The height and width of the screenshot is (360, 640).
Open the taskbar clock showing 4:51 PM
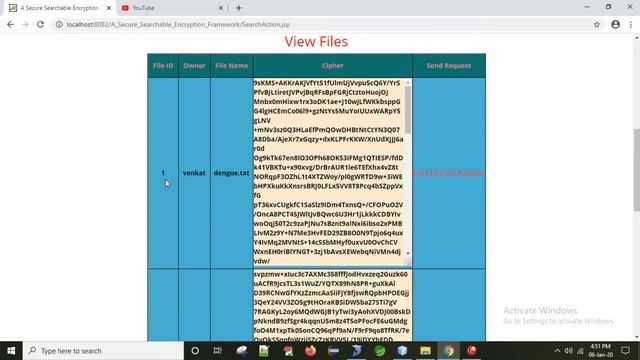click(601, 351)
